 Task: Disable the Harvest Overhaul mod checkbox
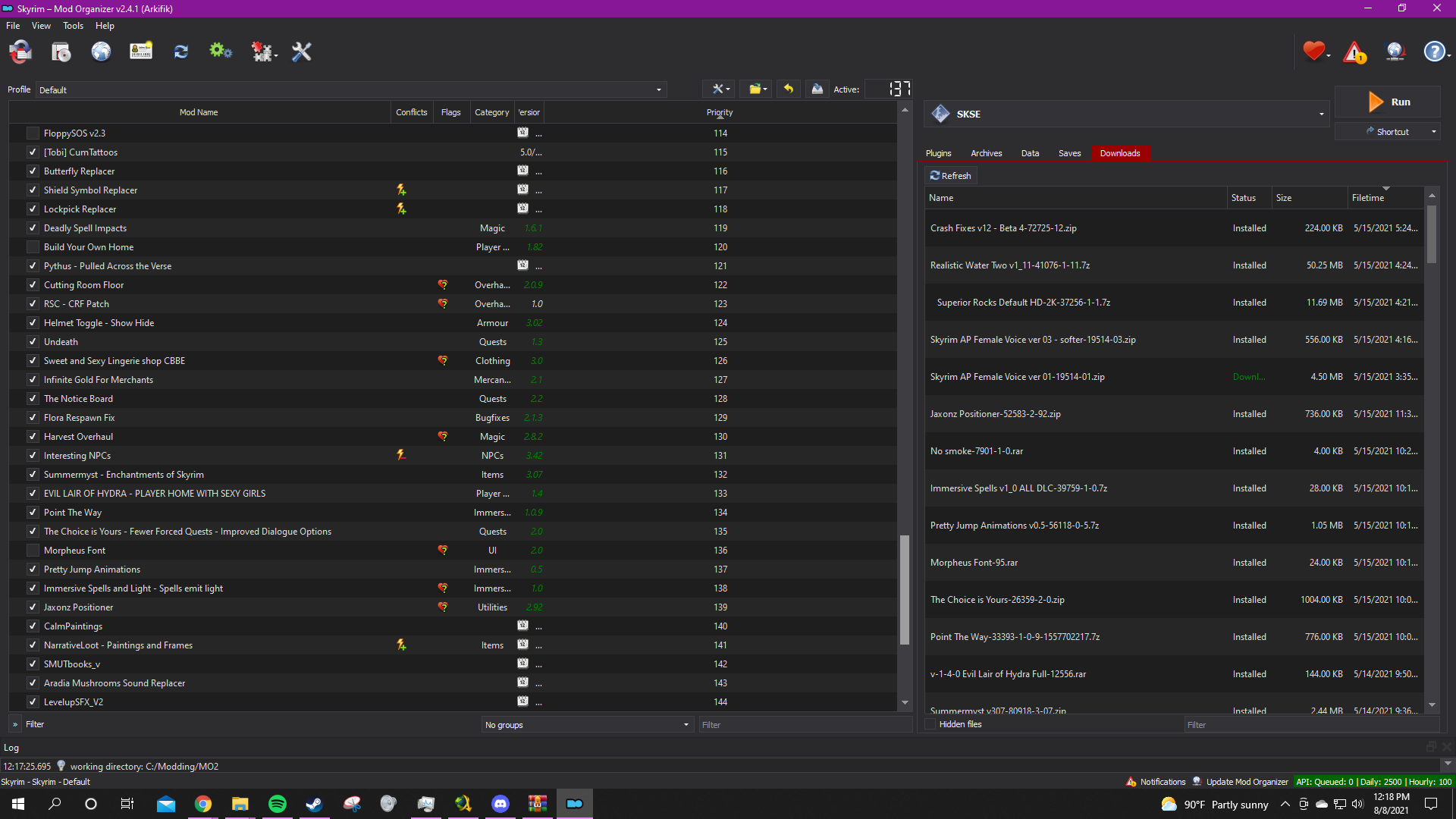tap(33, 437)
